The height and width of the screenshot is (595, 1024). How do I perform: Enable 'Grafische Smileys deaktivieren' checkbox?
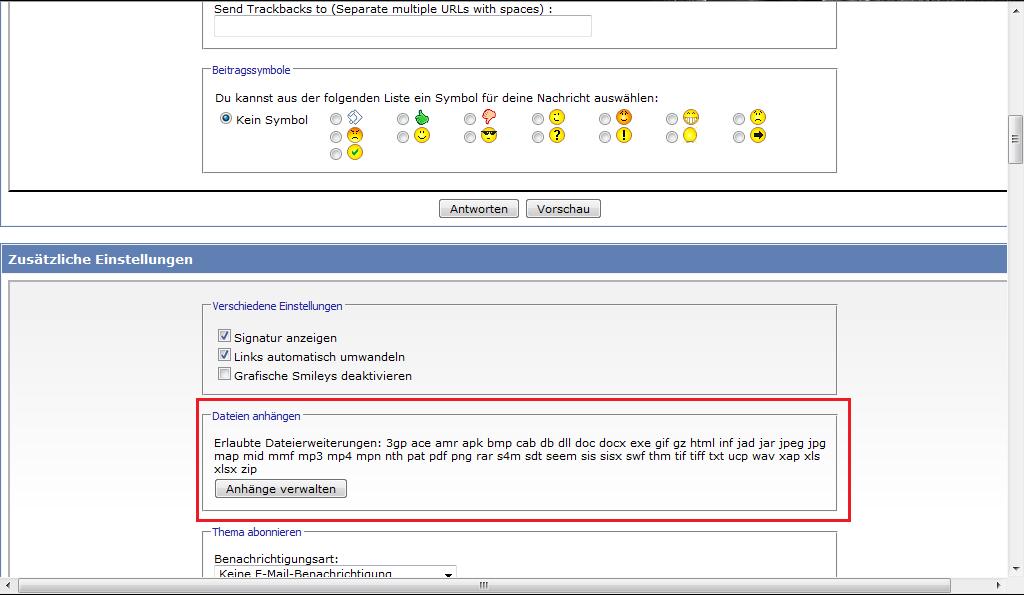[224, 374]
